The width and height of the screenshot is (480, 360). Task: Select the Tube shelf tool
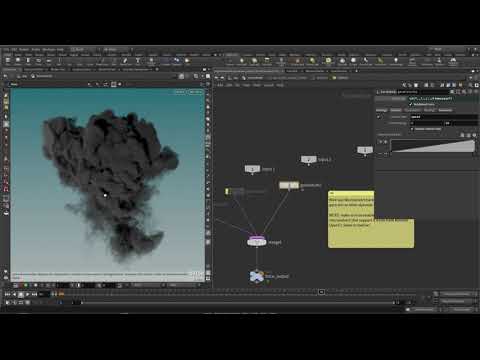(28, 61)
